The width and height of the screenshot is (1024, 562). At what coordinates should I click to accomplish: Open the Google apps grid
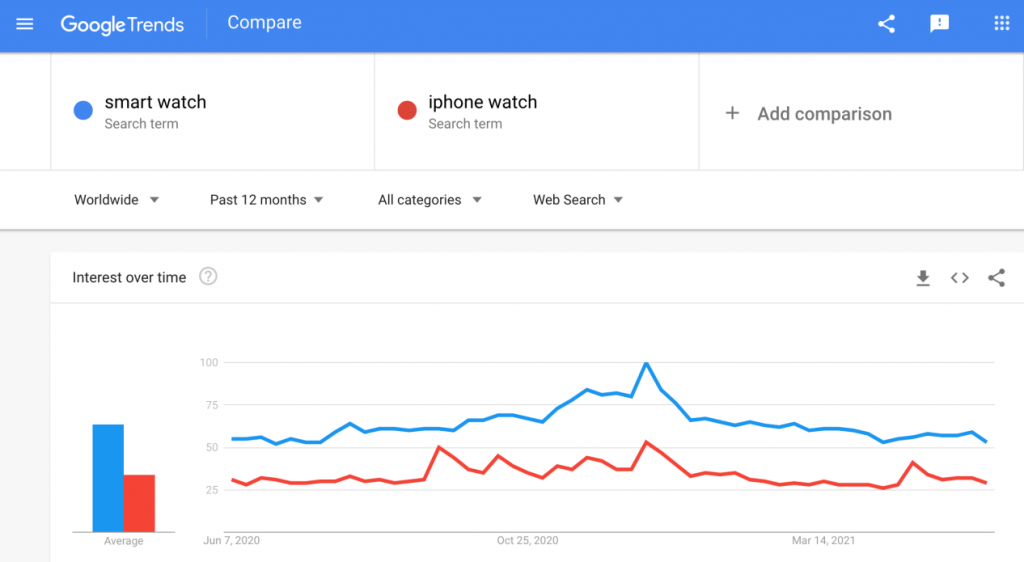point(1002,23)
